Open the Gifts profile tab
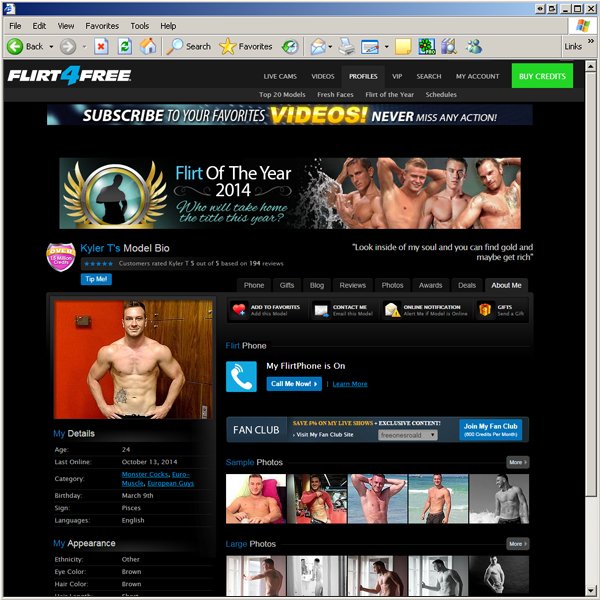The width and height of the screenshot is (600, 600). pos(287,285)
